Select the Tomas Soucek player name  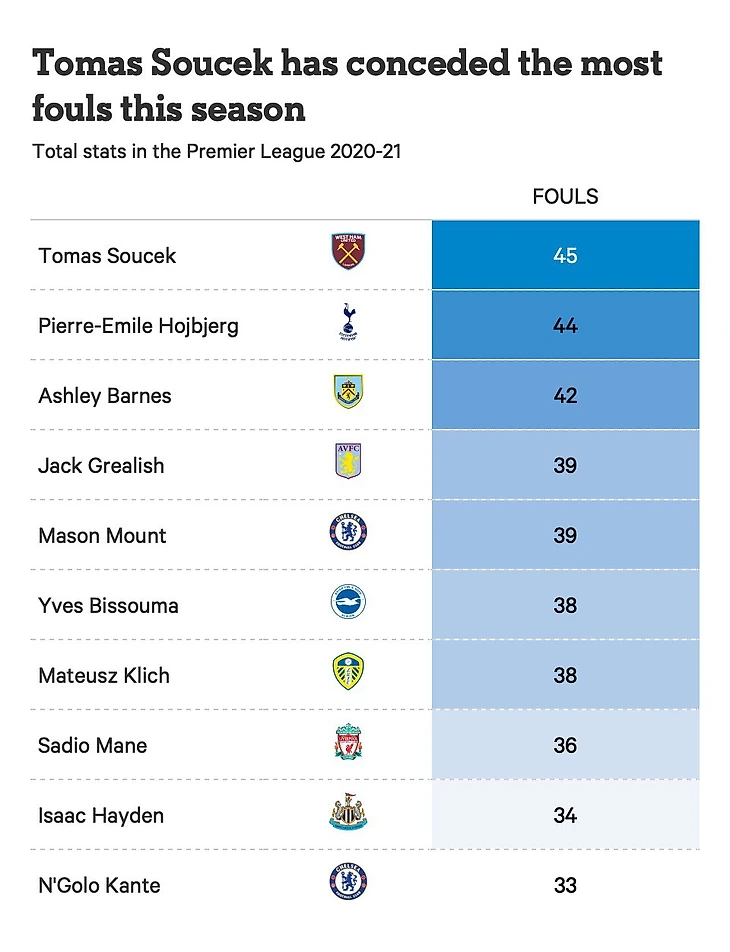(x=107, y=256)
